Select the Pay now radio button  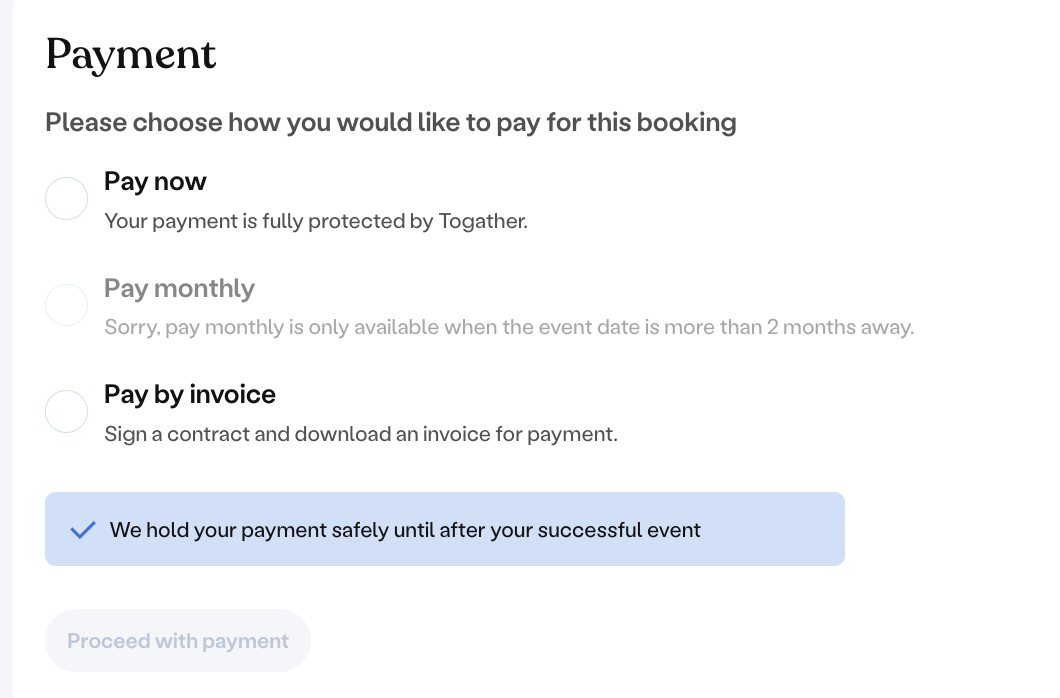tap(67, 199)
